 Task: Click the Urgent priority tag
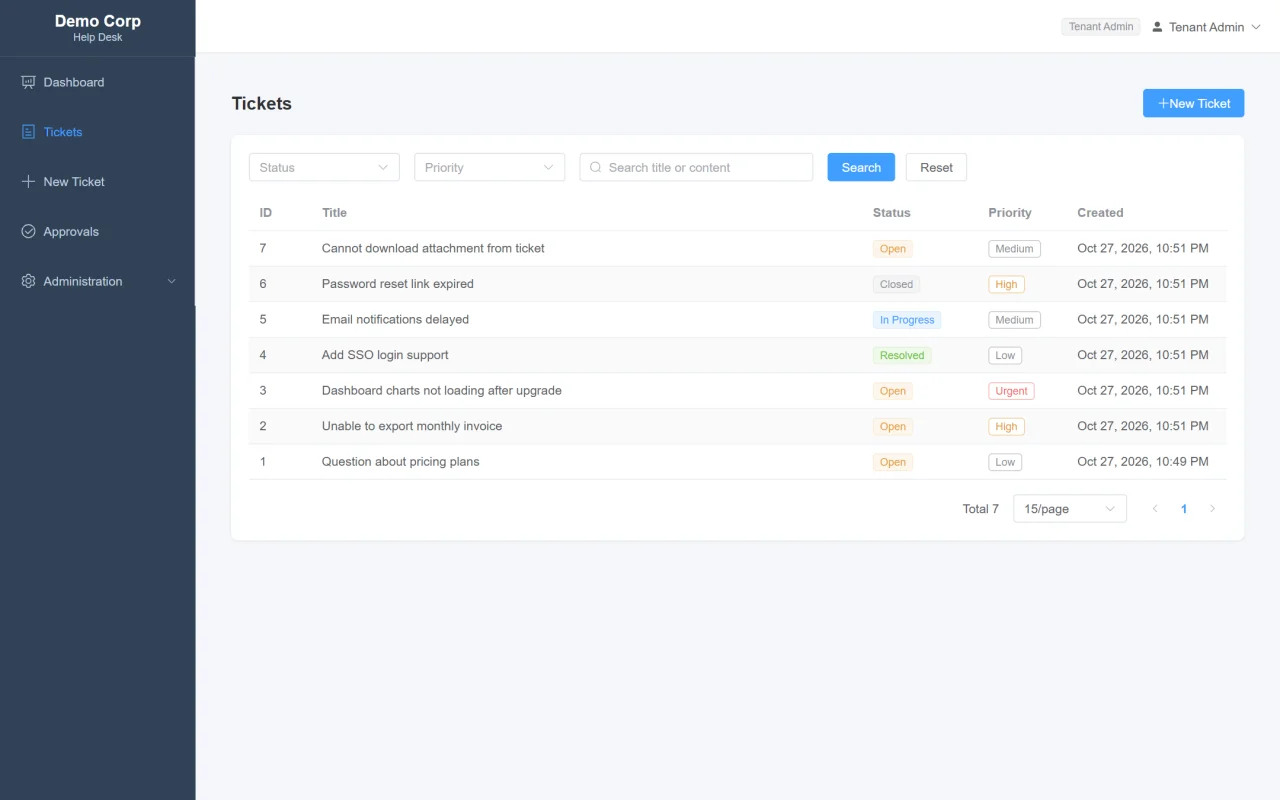point(1011,391)
